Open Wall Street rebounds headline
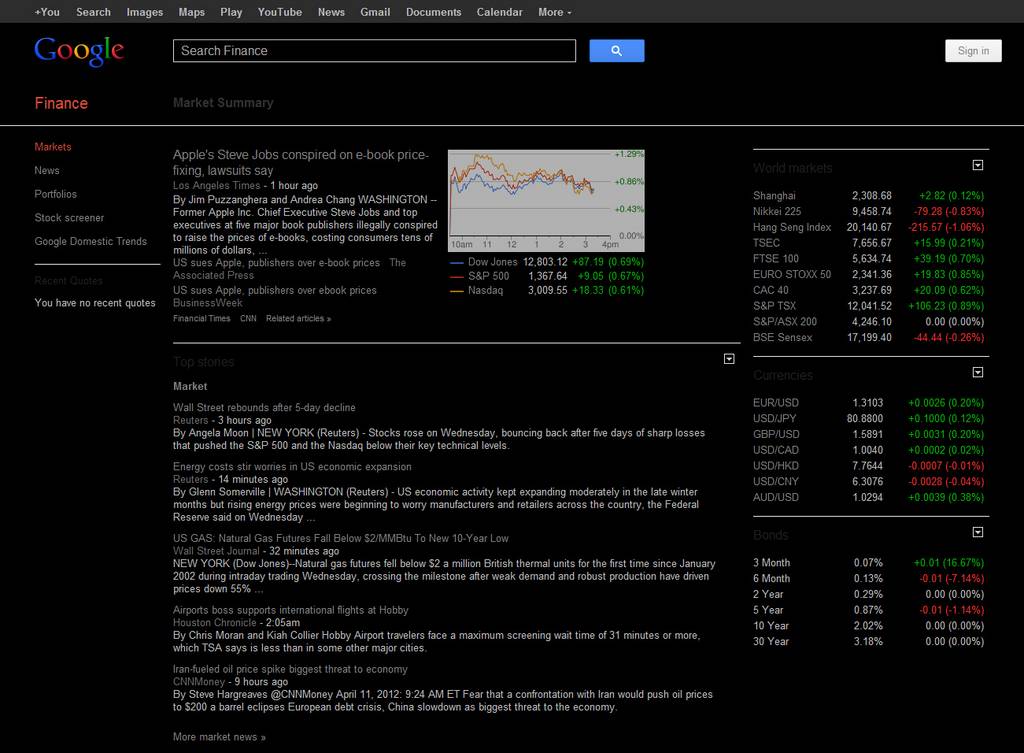Image resolution: width=1024 pixels, height=753 pixels. click(264, 408)
